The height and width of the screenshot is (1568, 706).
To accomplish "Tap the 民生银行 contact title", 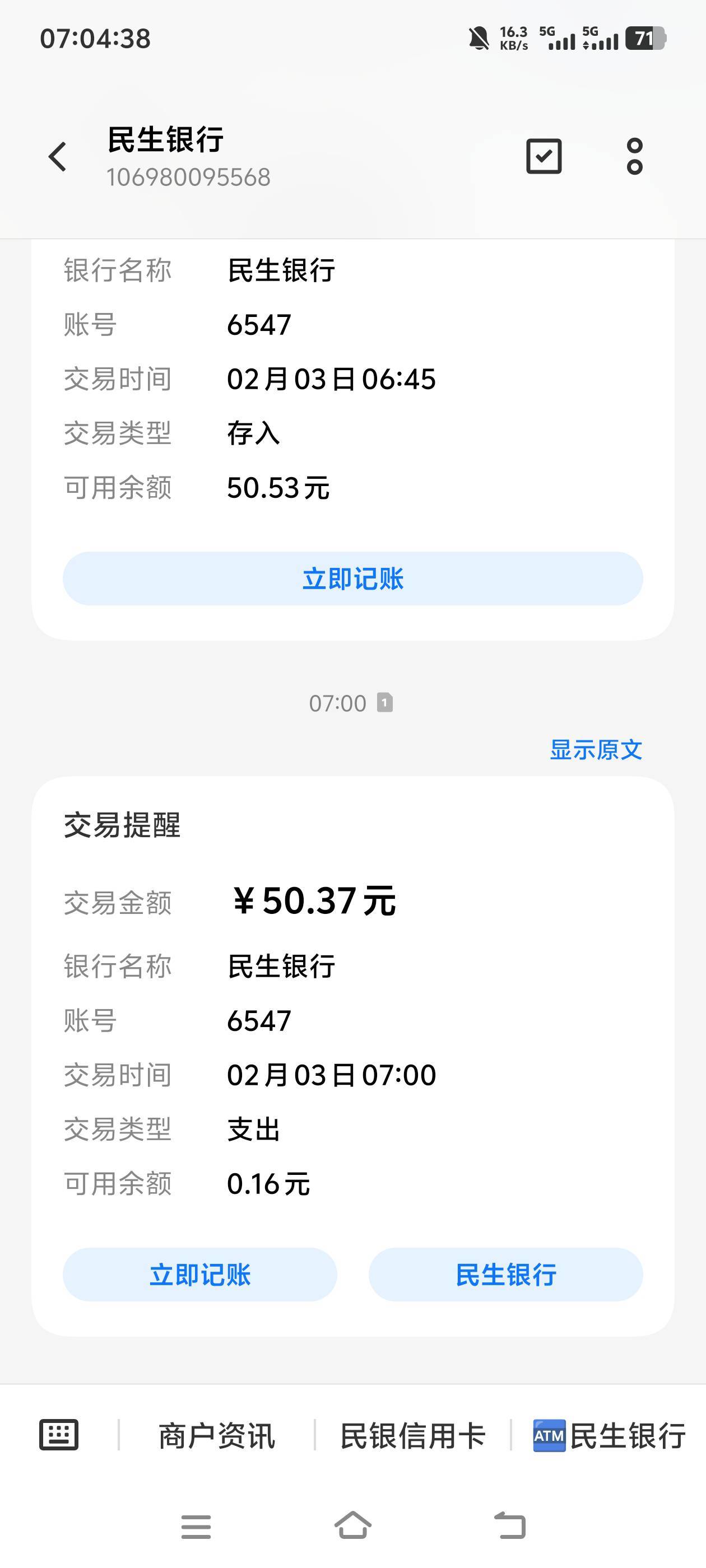I will tap(166, 140).
